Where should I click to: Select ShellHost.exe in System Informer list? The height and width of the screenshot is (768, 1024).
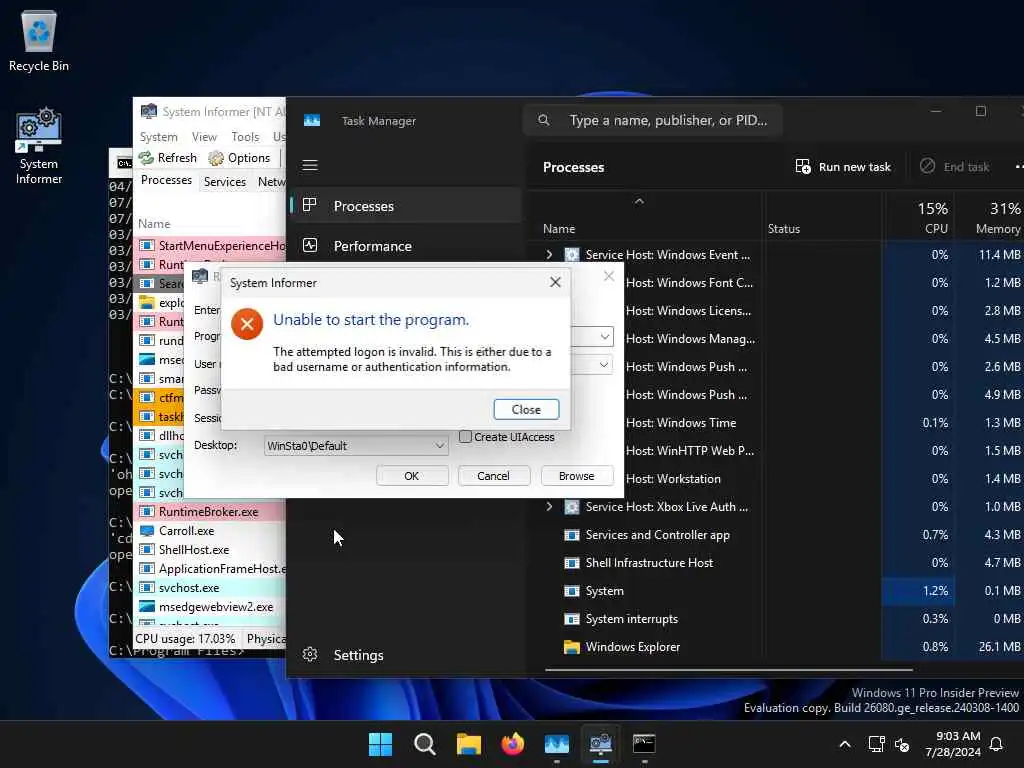click(x=210, y=550)
